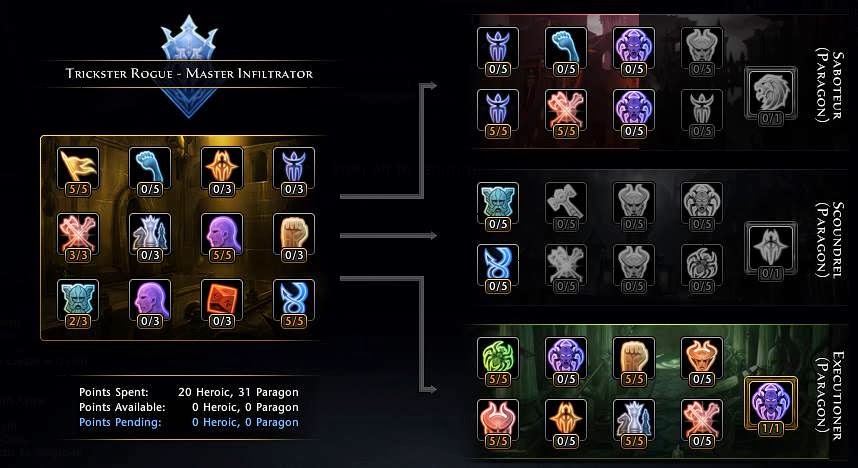858x468 pixels.
Task: Click the blue crown class emblem
Action: (189, 65)
